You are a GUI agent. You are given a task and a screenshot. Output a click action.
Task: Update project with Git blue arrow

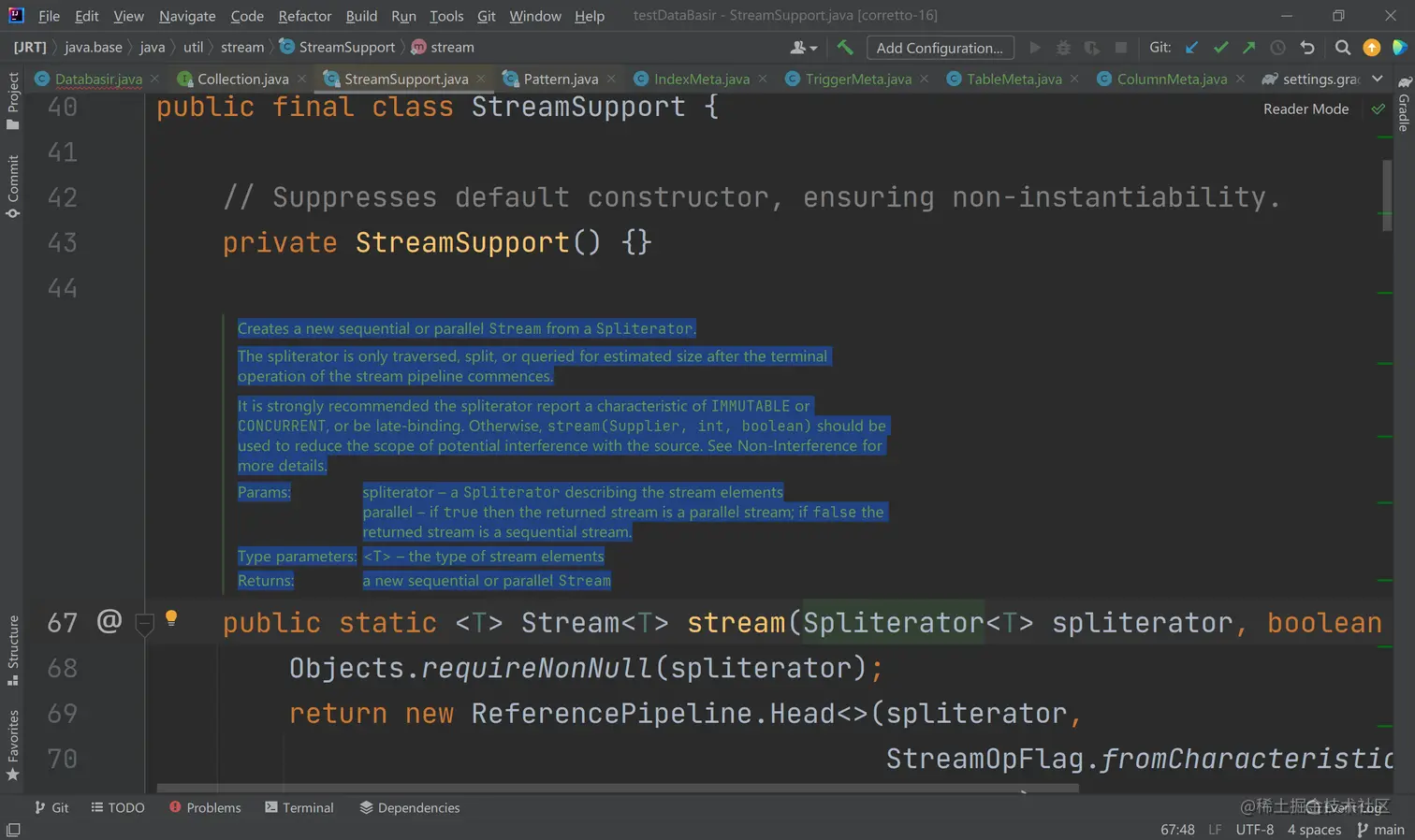tap(1191, 47)
